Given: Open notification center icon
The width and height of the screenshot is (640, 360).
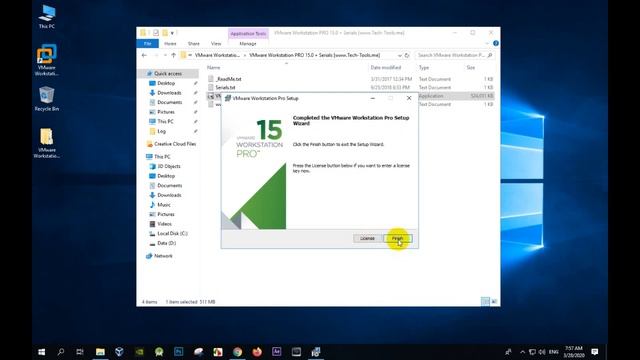Looking at the screenshot, I should click(595, 352).
